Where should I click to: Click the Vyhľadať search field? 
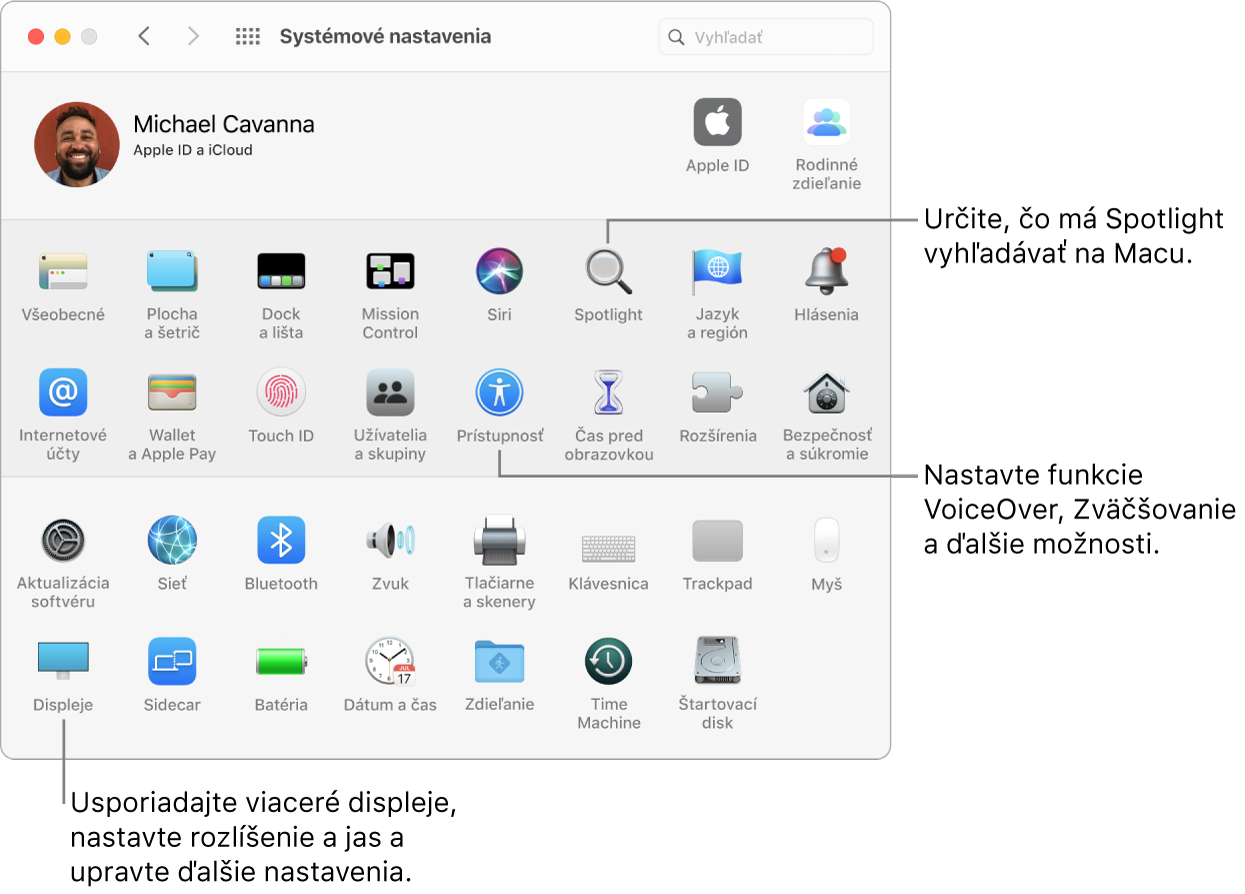pyautogui.click(x=766, y=37)
